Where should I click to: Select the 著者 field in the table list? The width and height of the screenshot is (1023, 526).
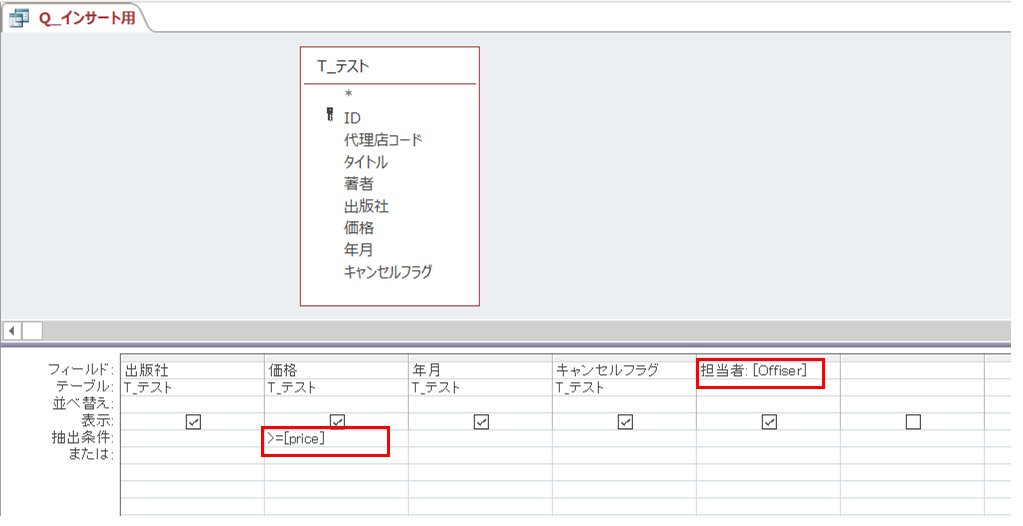point(359,184)
